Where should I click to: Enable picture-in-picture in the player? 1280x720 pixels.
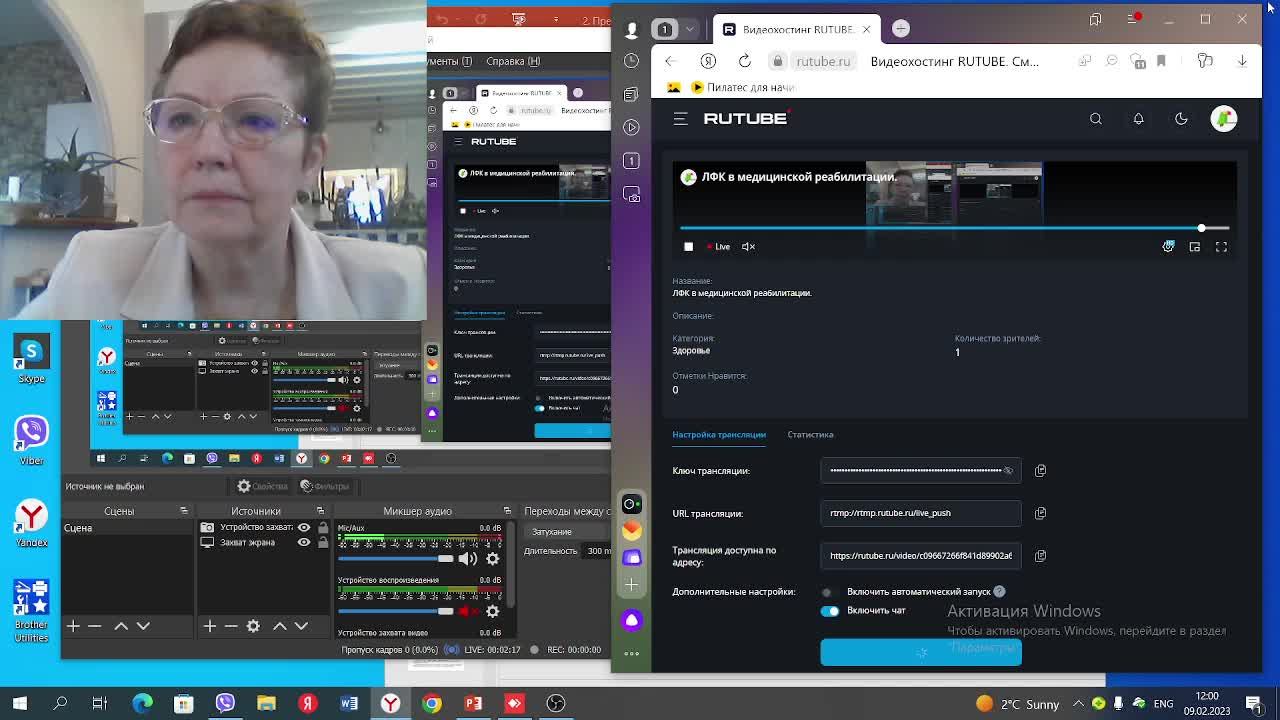point(1194,246)
